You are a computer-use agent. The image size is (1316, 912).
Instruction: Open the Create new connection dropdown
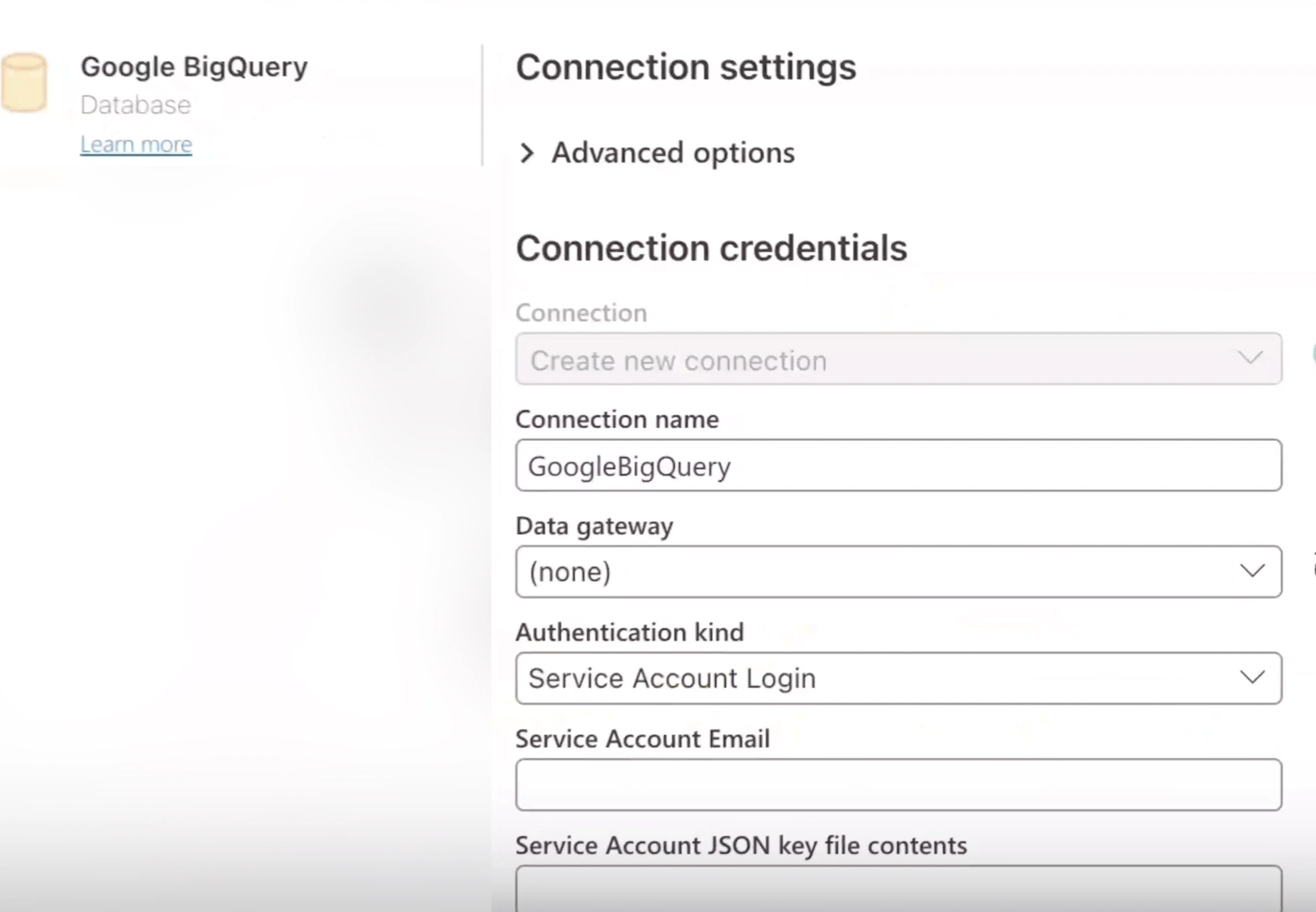click(899, 359)
